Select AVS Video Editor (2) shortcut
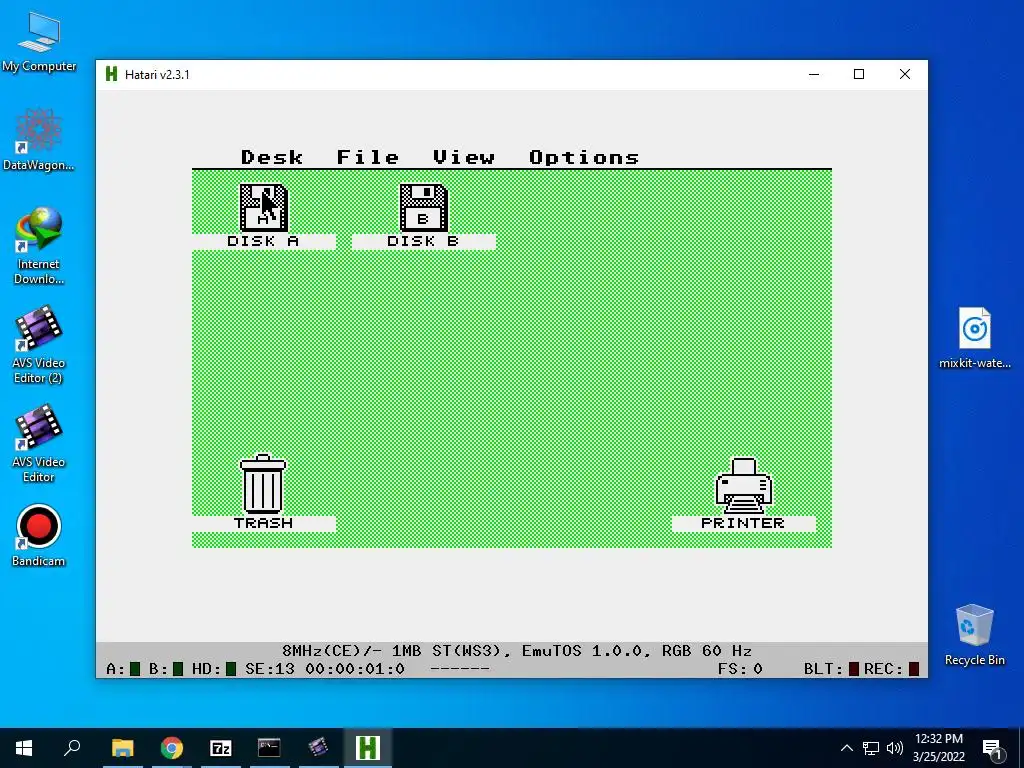The width and height of the screenshot is (1024, 768). tap(39, 345)
